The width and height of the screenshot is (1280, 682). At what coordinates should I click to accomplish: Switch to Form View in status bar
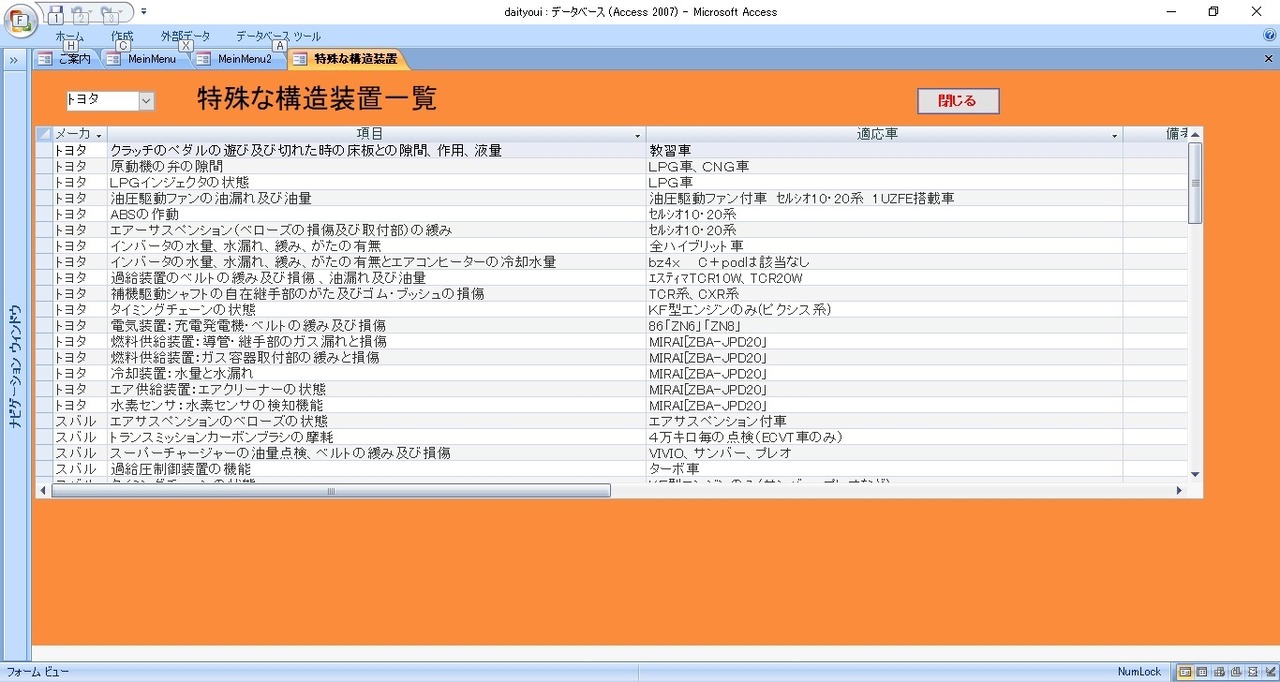tap(1185, 672)
